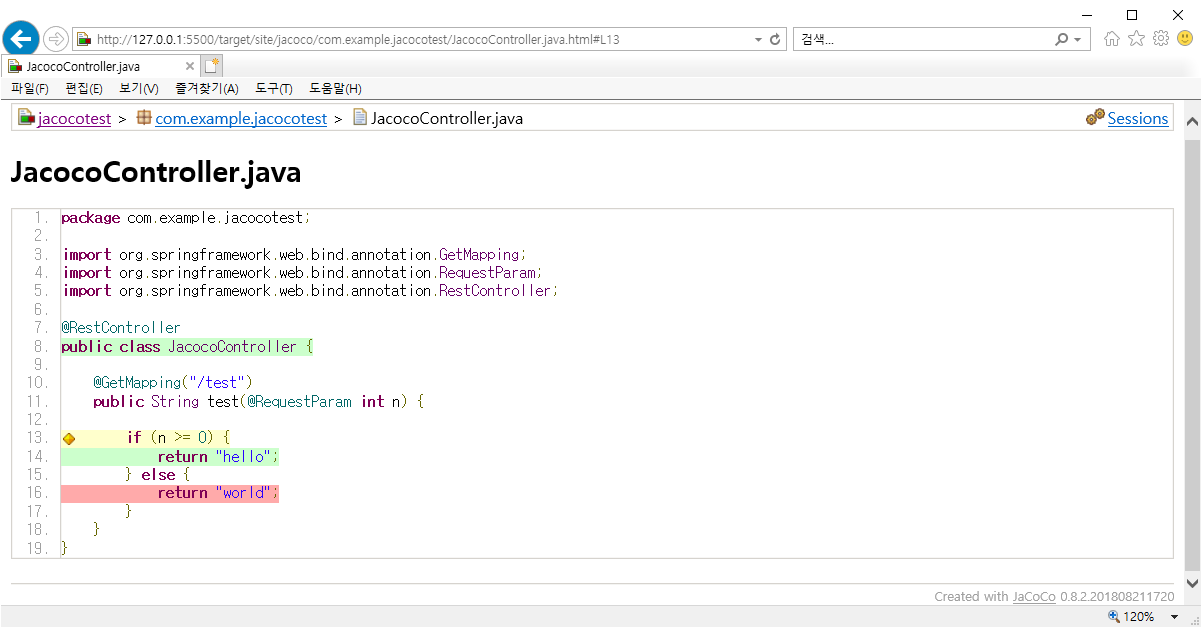
Task: Open the 보기(V) menu
Action: pyautogui.click(x=138, y=89)
